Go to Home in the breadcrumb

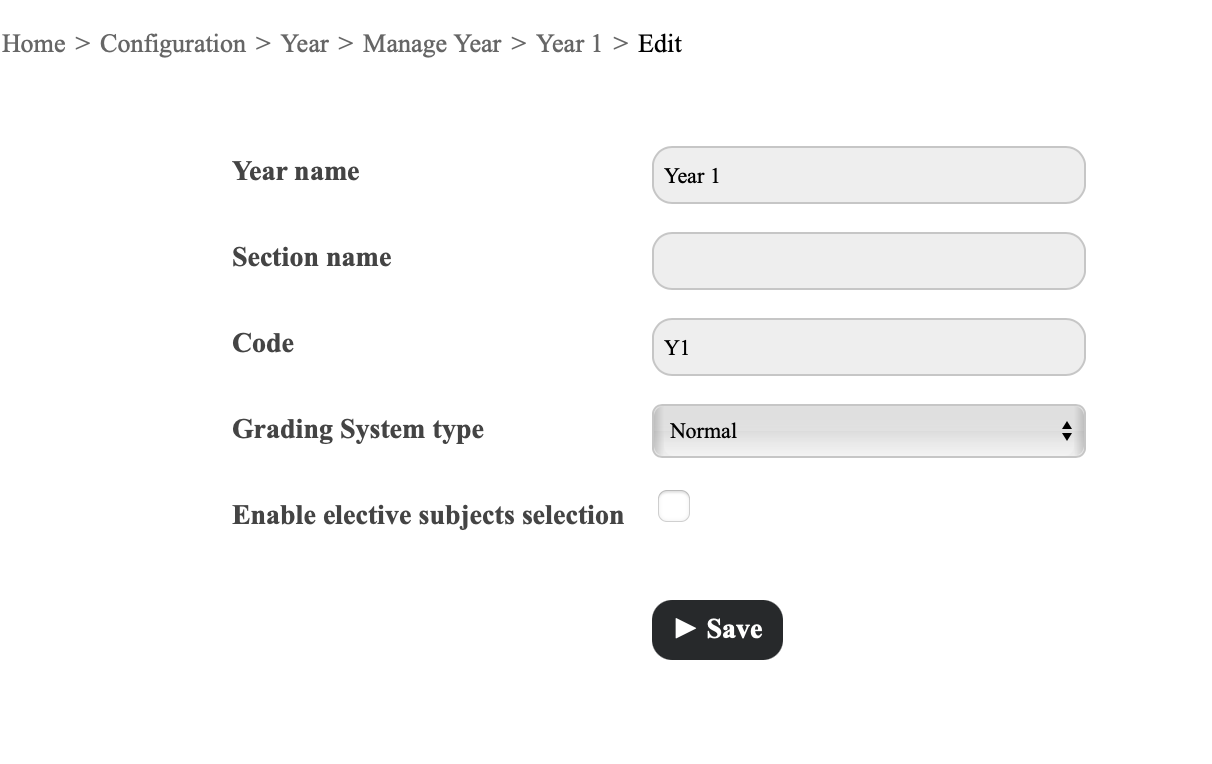tap(33, 44)
